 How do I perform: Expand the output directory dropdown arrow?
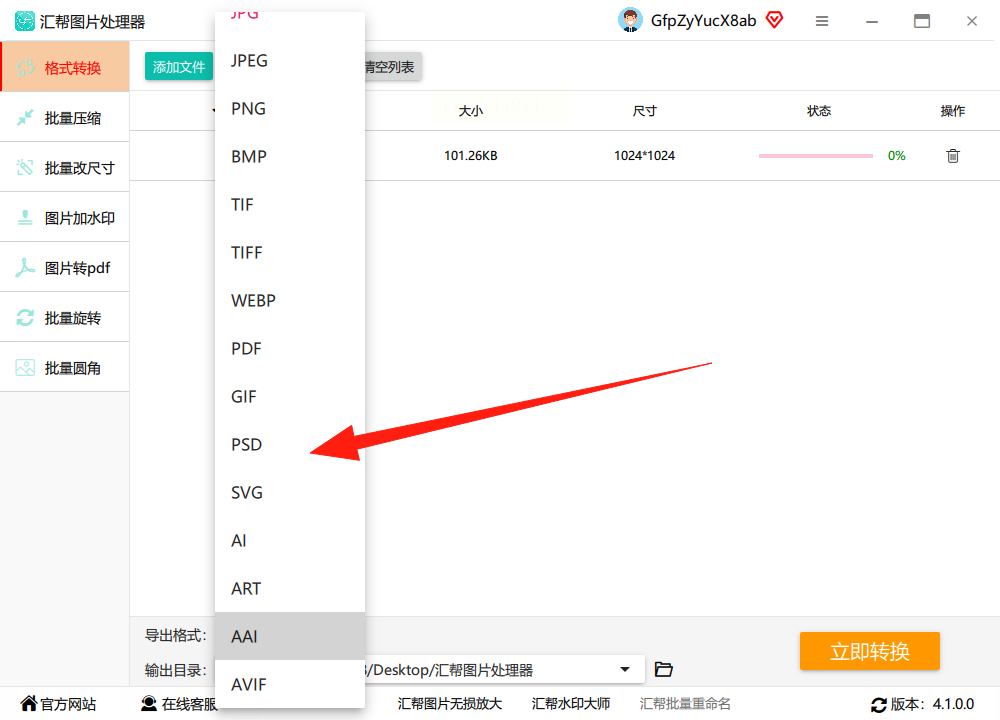coord(625,670)
